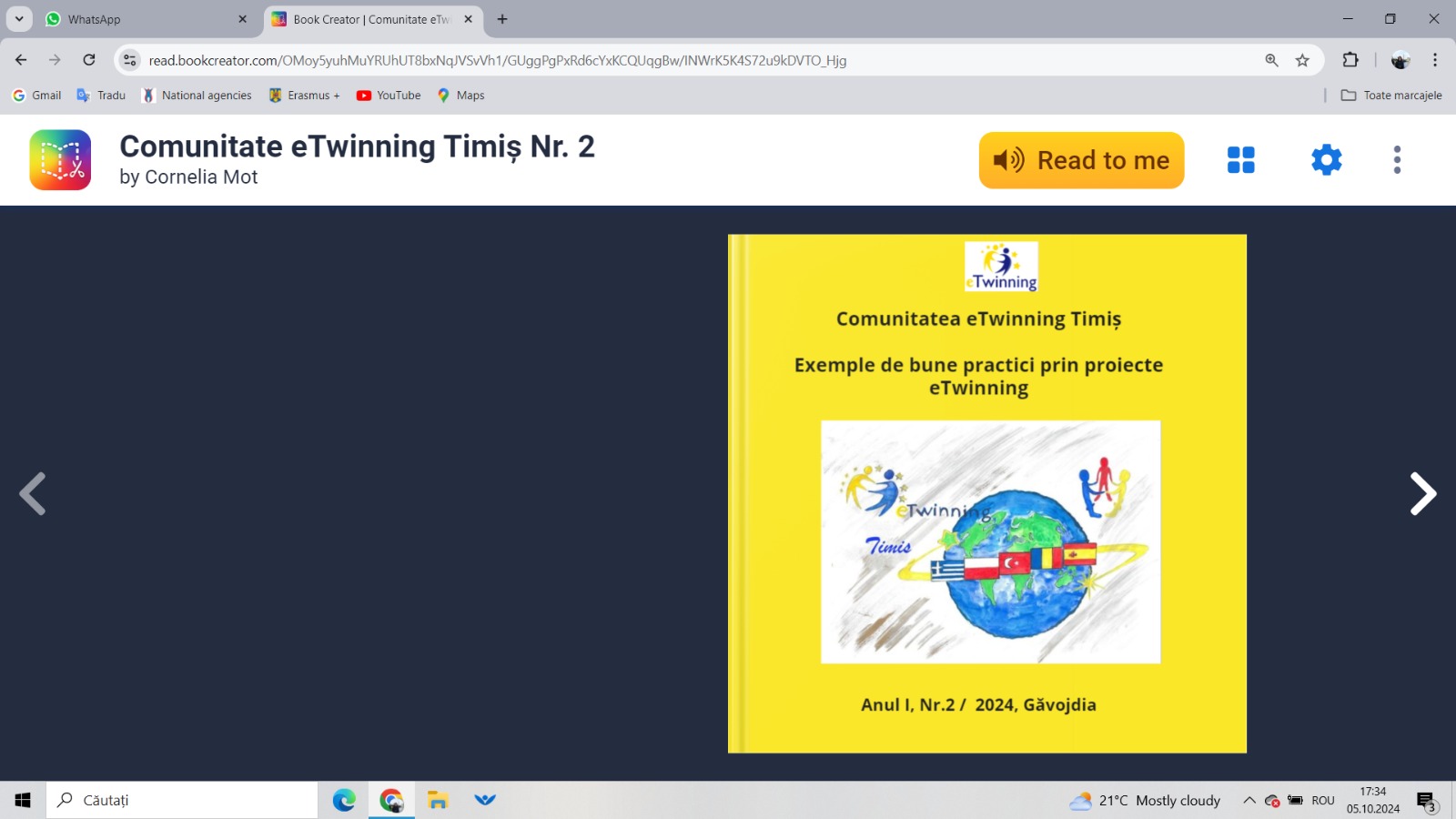Open the Chrome profile avatar
The image size is (1456, 819).
click(1400, 60)
